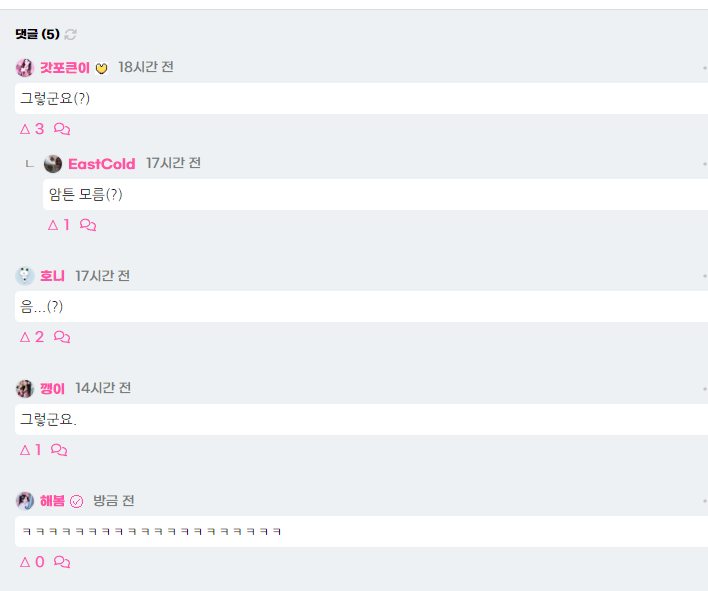The height and width of the screenshot is (591, 708).
Task: Reply to 갓포큰이's comment
Action: pyautogui.click(x=62, y=129)
